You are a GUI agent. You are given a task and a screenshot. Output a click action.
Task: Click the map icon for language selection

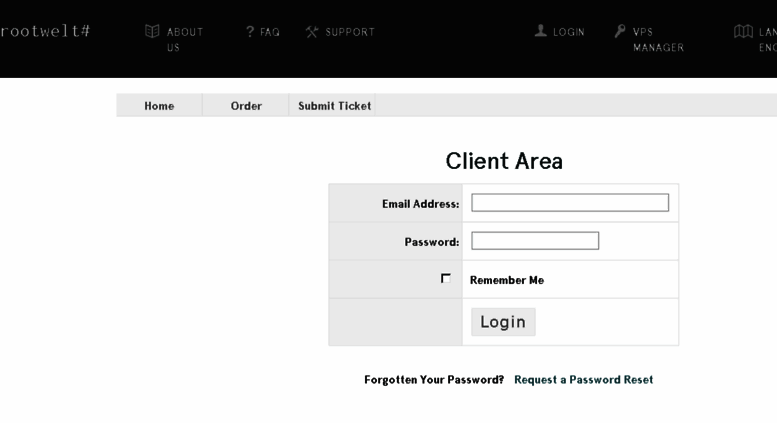743,31
